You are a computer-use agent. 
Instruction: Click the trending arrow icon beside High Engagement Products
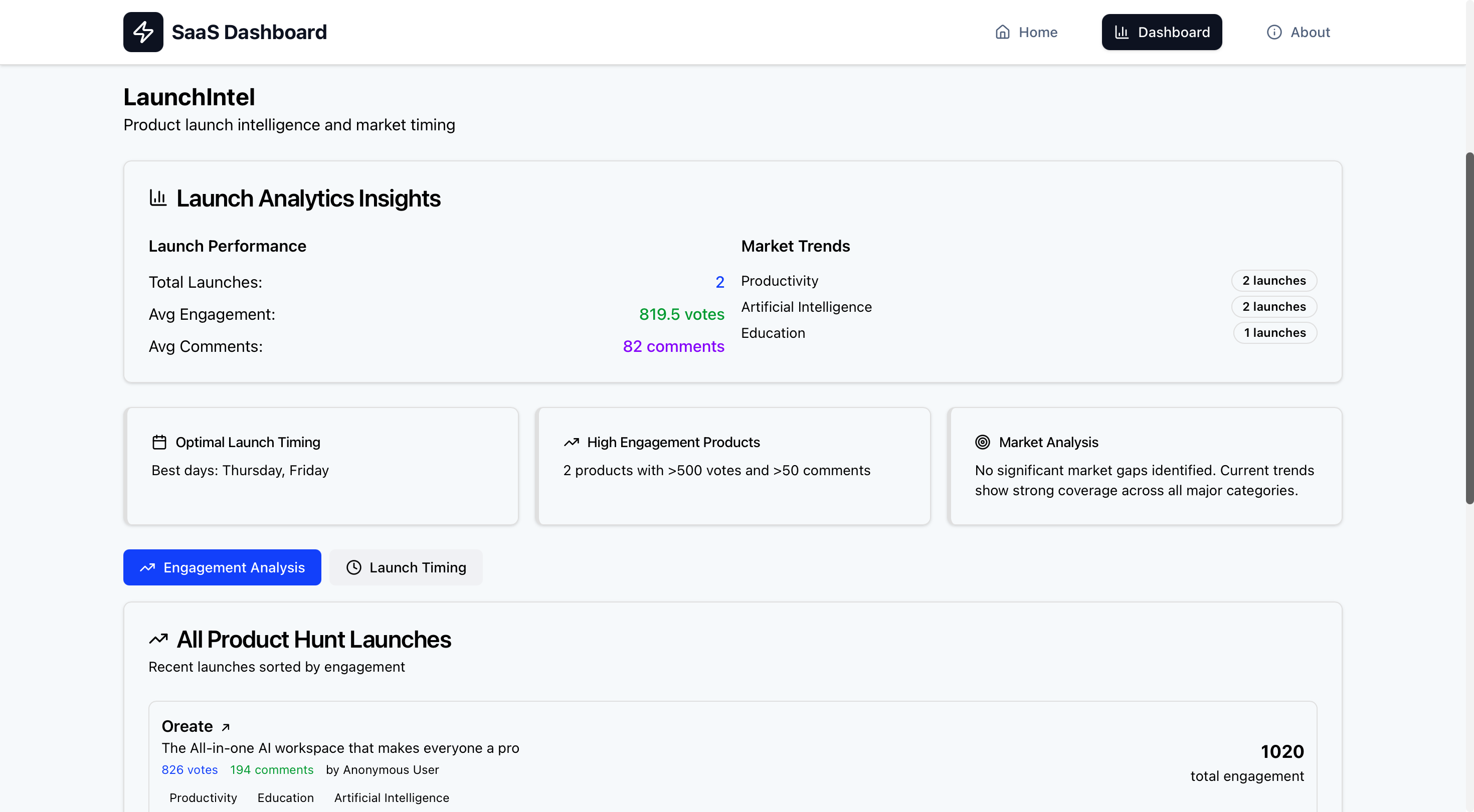tap(571, 442)
